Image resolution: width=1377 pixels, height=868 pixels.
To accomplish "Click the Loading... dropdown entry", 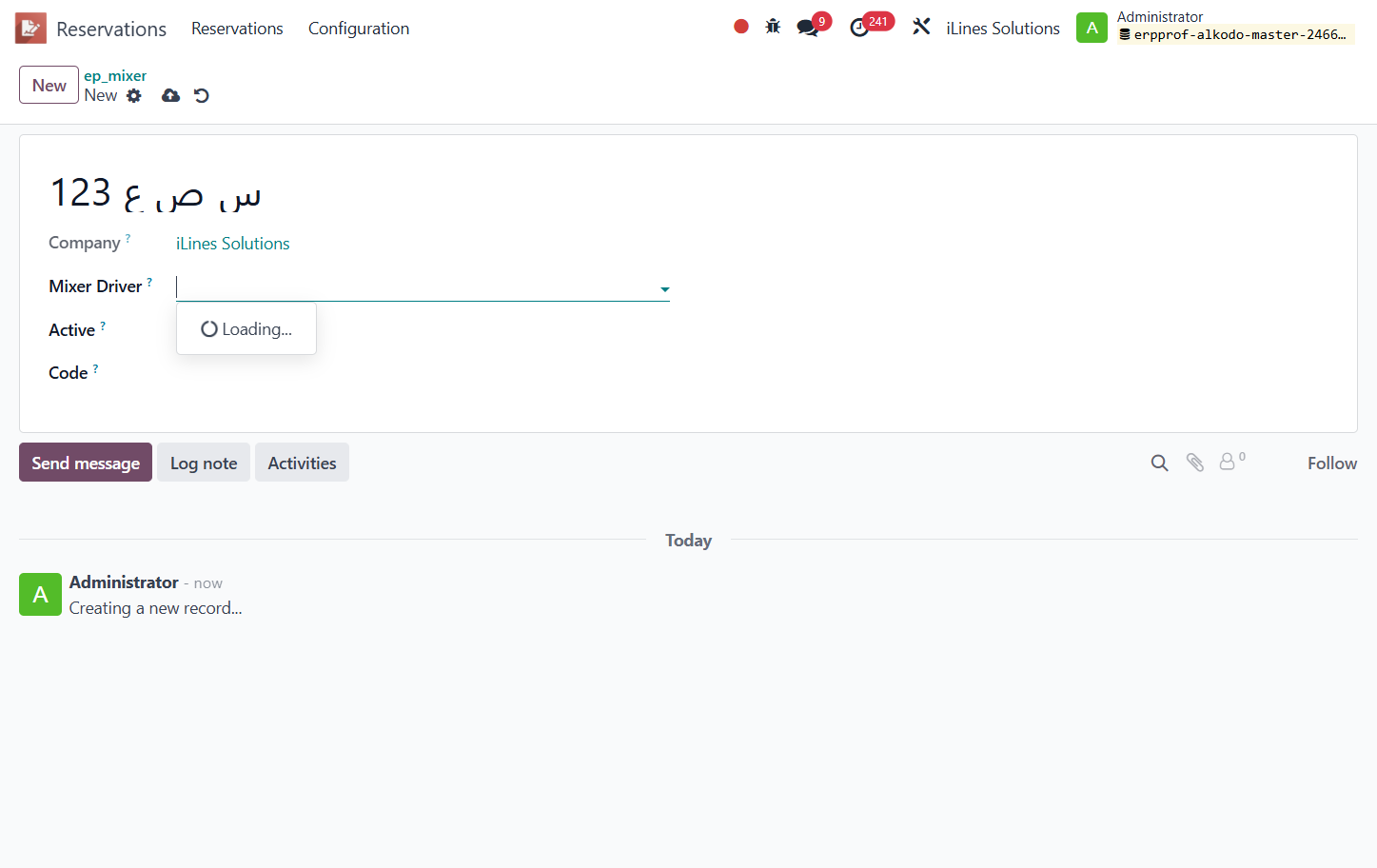I will coord(246,329).
